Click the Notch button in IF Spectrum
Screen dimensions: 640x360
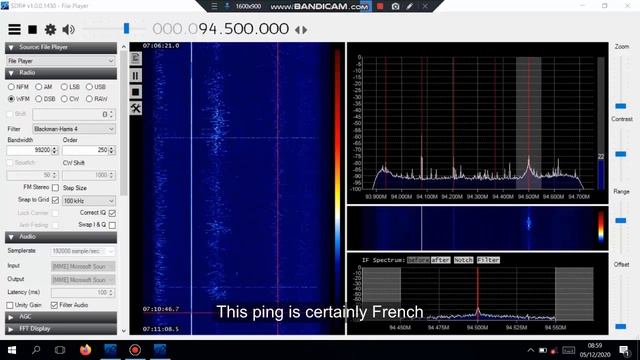(463, 260)
